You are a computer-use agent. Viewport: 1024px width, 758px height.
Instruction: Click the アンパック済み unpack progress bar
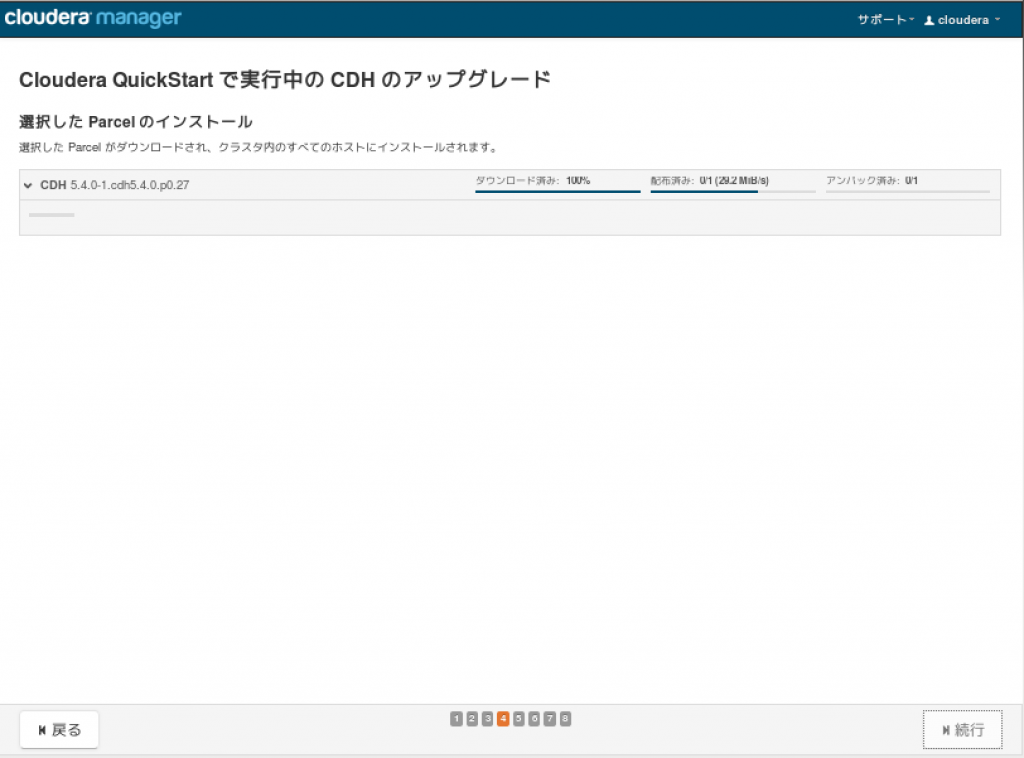(908, 191)
